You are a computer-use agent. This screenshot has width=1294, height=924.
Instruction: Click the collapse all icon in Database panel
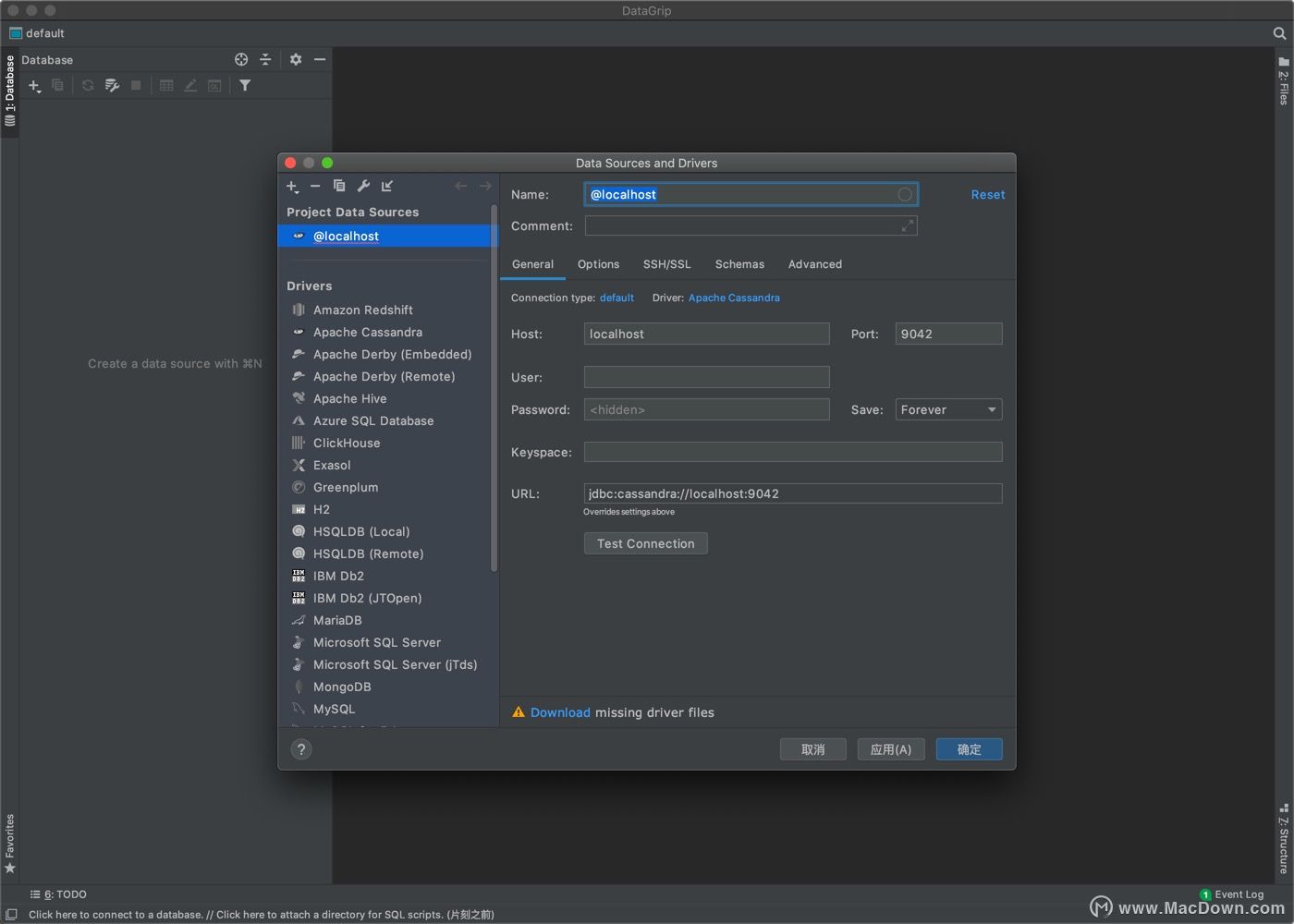tap(265, 59)
